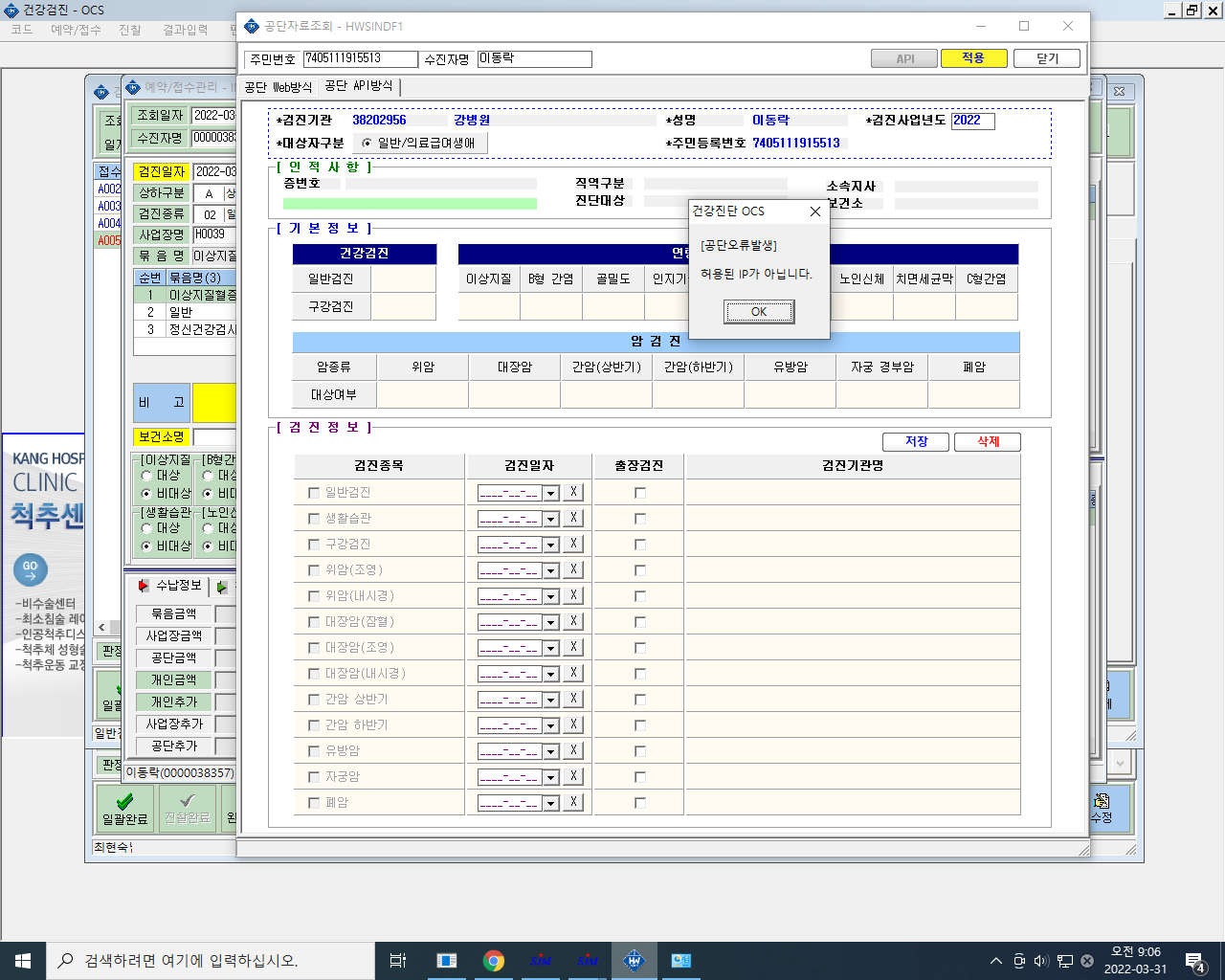Image resolution: width=1225 pixels, height=980 pixels.
Task: Click X icon beside 유방암 date
Action: (x=573, y=750)
